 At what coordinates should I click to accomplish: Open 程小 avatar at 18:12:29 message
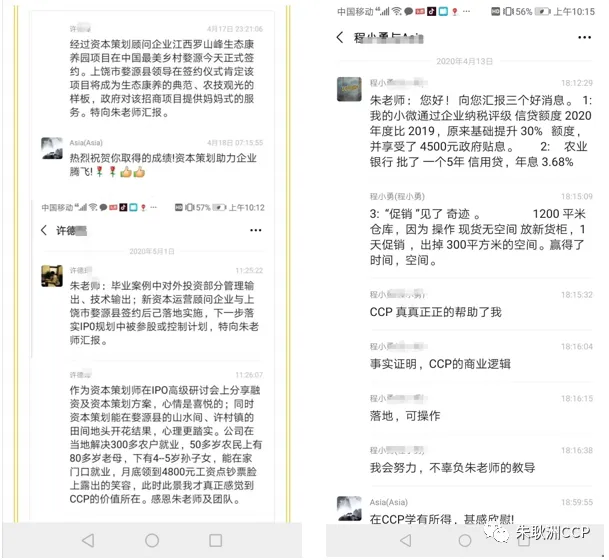[349, 89]
